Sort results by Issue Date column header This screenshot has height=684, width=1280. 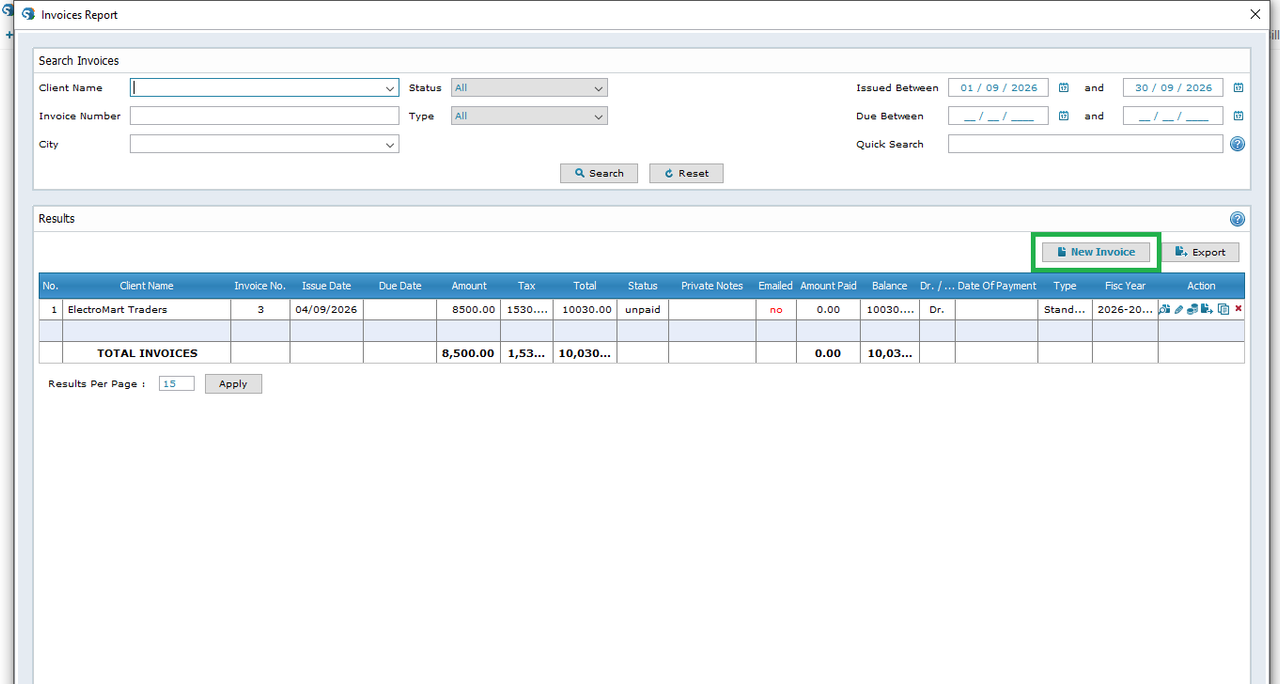tap(327, 286)
